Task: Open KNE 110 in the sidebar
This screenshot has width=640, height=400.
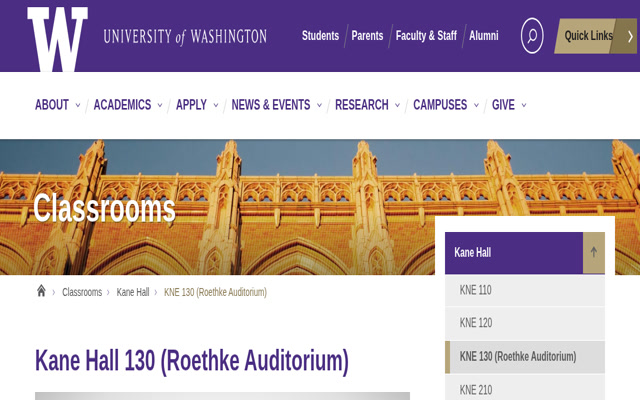Action: (x=525, y=290)
